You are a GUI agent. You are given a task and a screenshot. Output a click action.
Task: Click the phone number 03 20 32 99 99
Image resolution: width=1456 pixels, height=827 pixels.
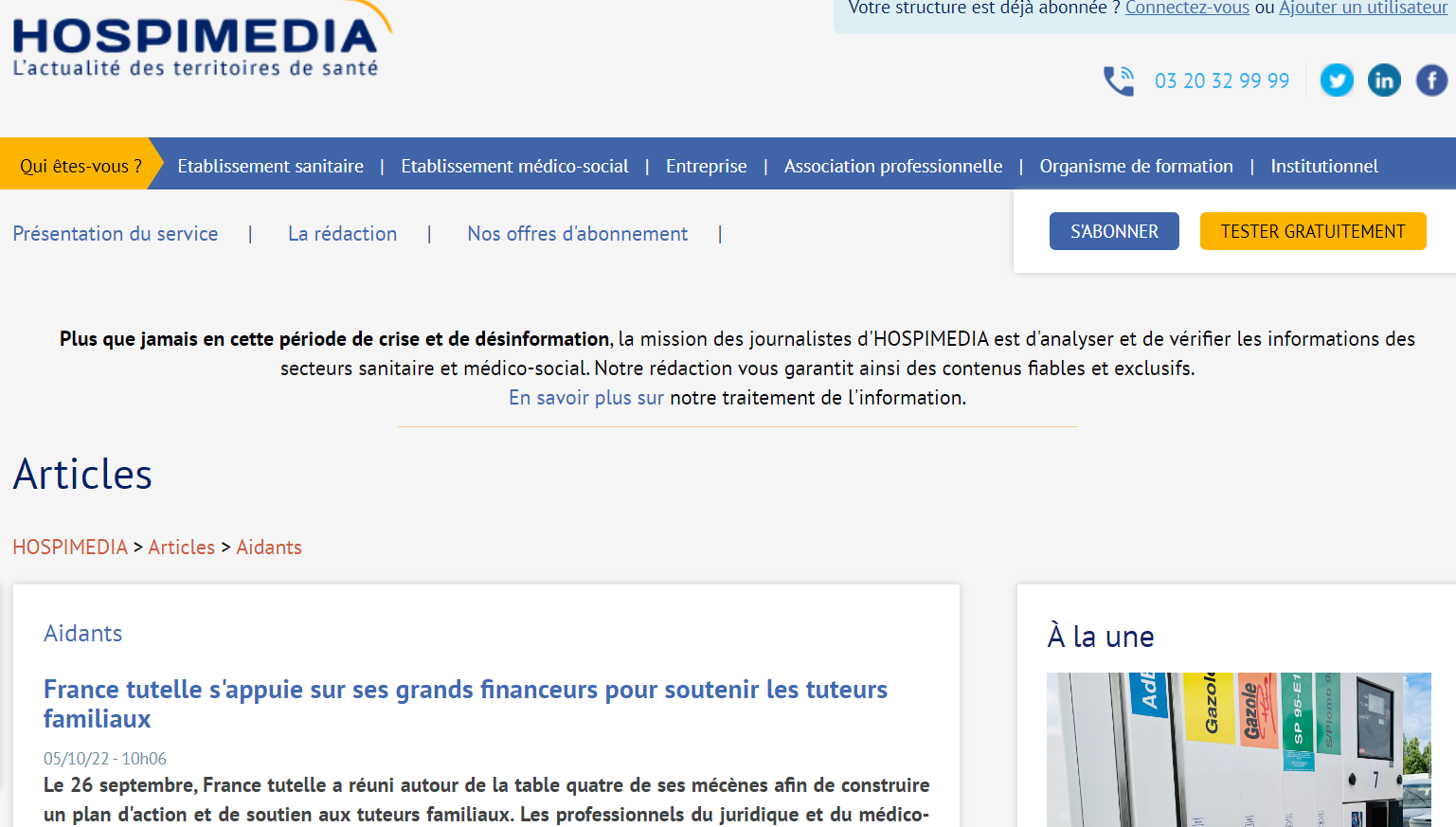1222,81
